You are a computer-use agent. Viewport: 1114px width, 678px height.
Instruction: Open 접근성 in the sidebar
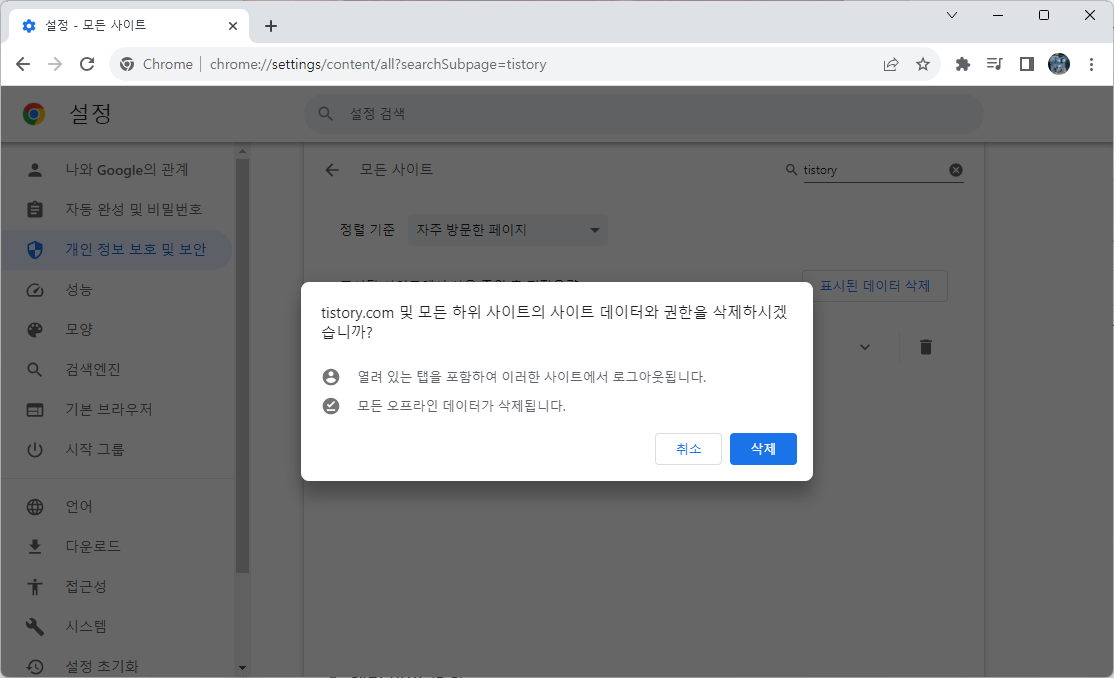(117, 587)
